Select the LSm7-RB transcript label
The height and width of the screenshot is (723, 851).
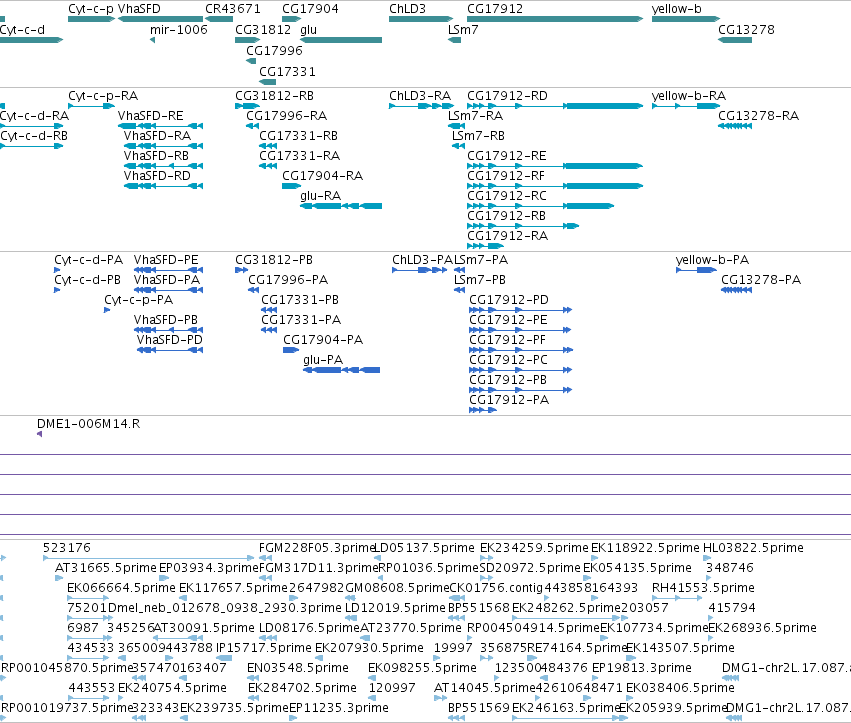478,136
